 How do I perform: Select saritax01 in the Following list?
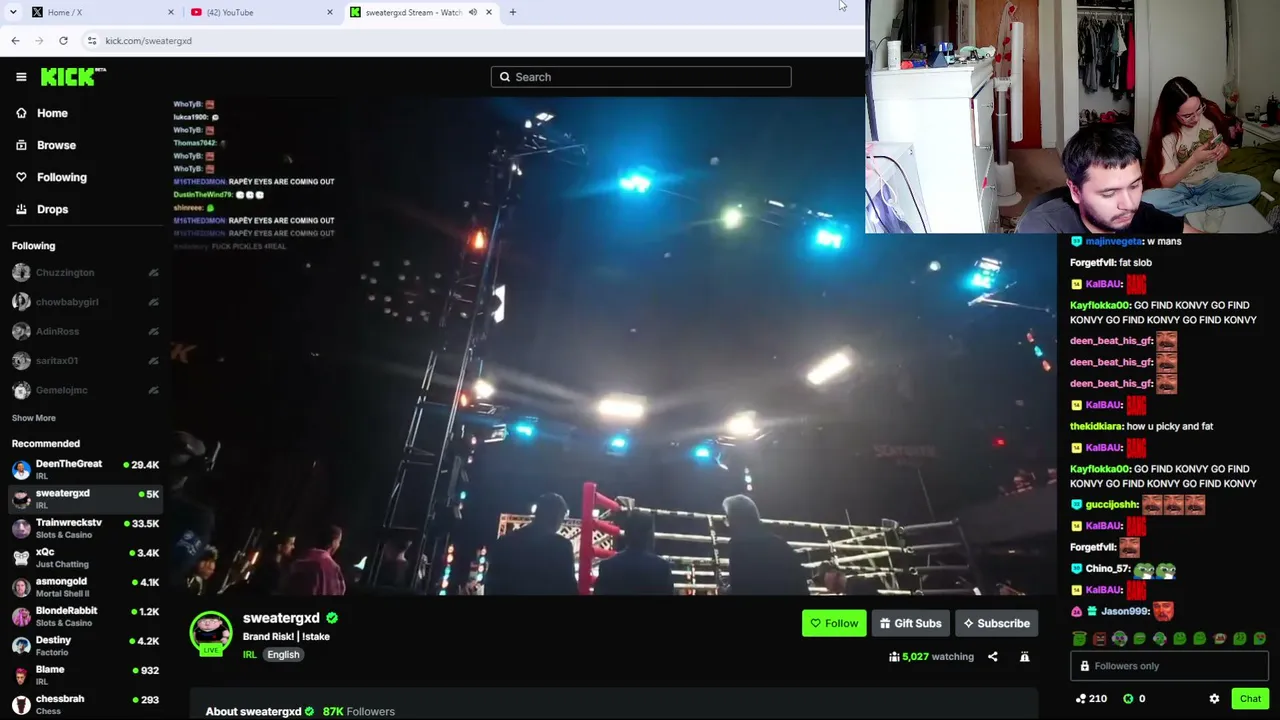coord(85,360)
